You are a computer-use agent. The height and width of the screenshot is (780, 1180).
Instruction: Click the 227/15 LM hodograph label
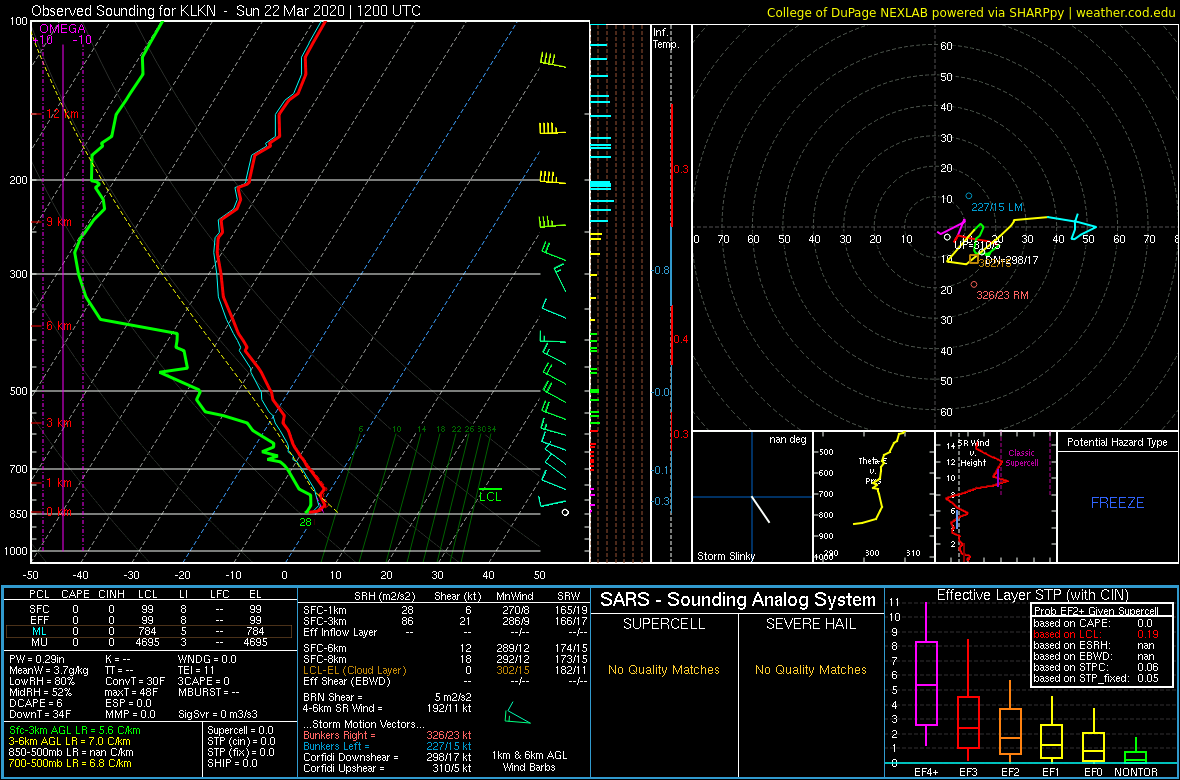point(998,206)
